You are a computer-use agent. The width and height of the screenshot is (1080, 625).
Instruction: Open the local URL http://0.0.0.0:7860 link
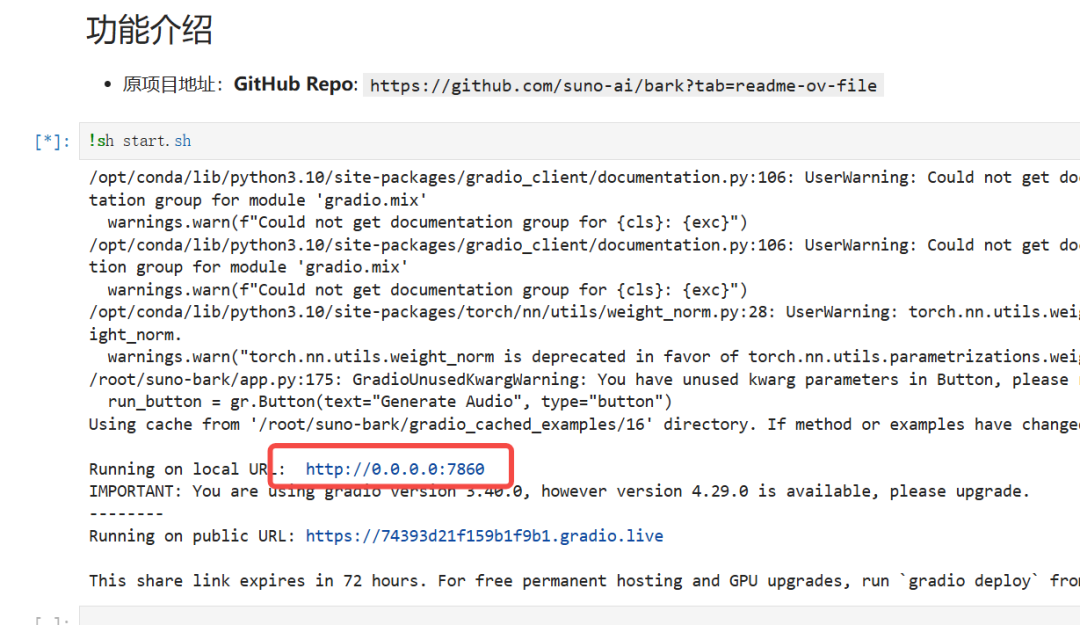(394, 469)
